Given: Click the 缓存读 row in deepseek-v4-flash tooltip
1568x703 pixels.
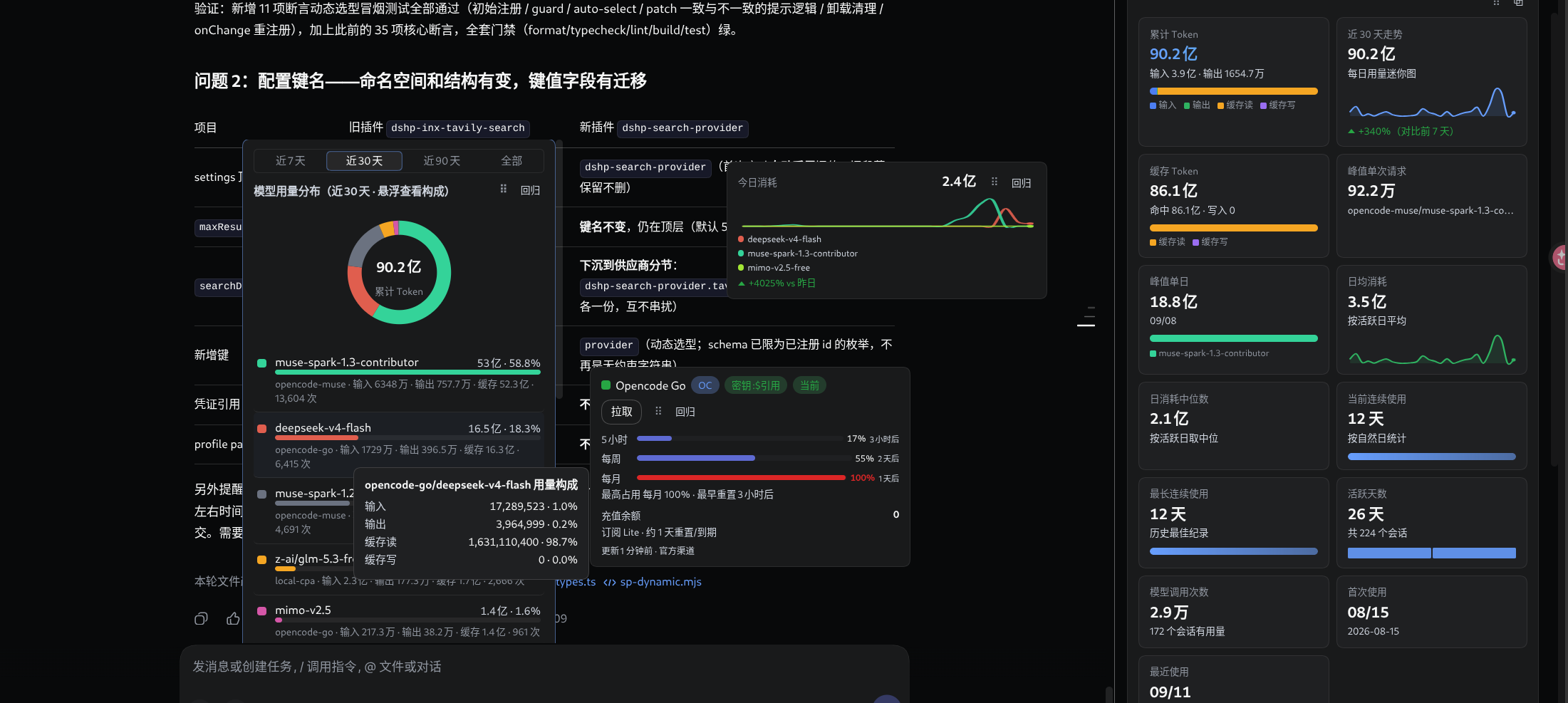Looking at the screenshot, I should [x=471, y=542].
